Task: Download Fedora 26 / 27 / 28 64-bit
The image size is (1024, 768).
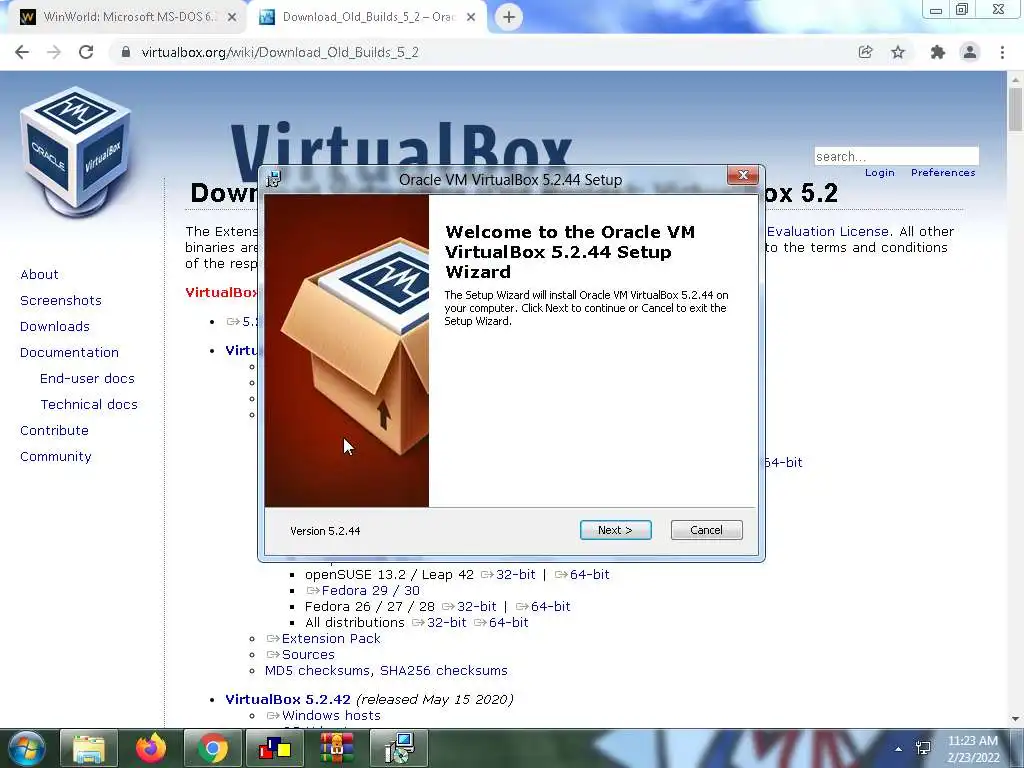Action: [550, 607]
